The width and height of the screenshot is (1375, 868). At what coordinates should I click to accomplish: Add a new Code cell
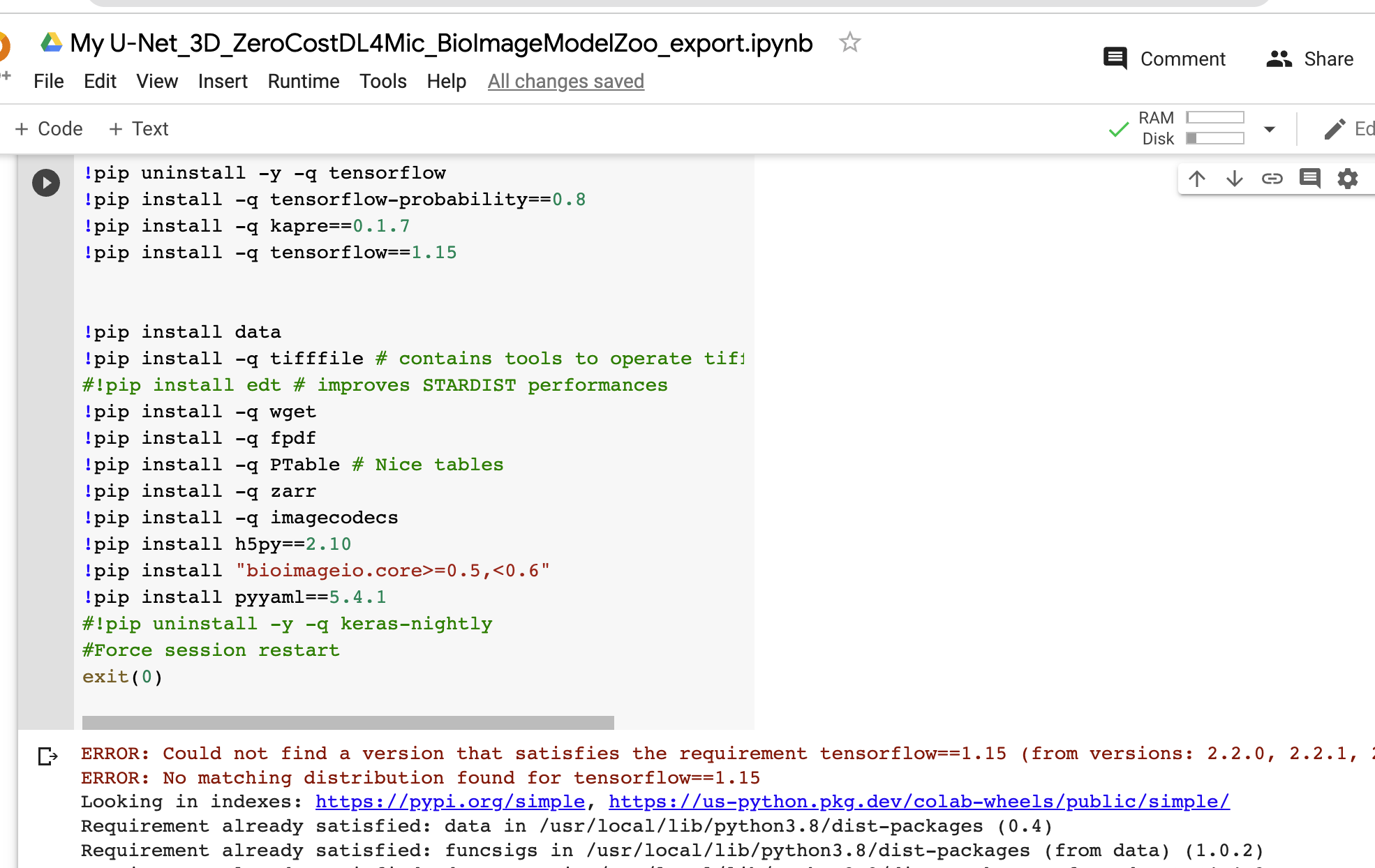click(x=49, y=129)
